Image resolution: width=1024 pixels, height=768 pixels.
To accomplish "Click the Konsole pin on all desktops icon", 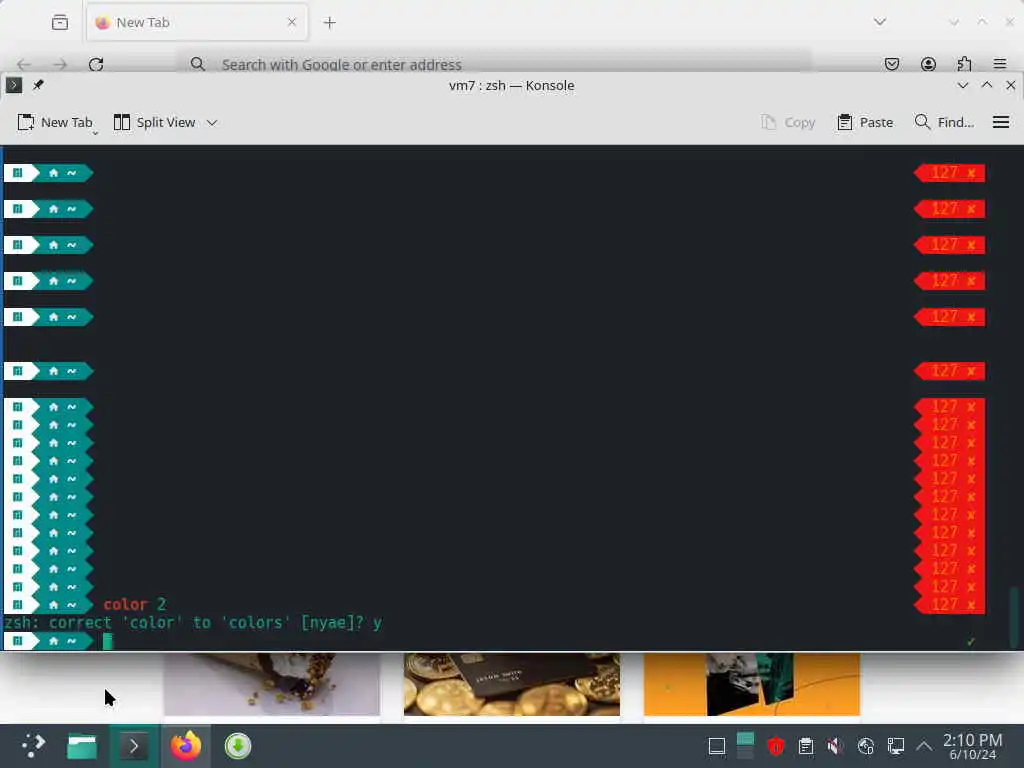I will (x=39, y=85).
